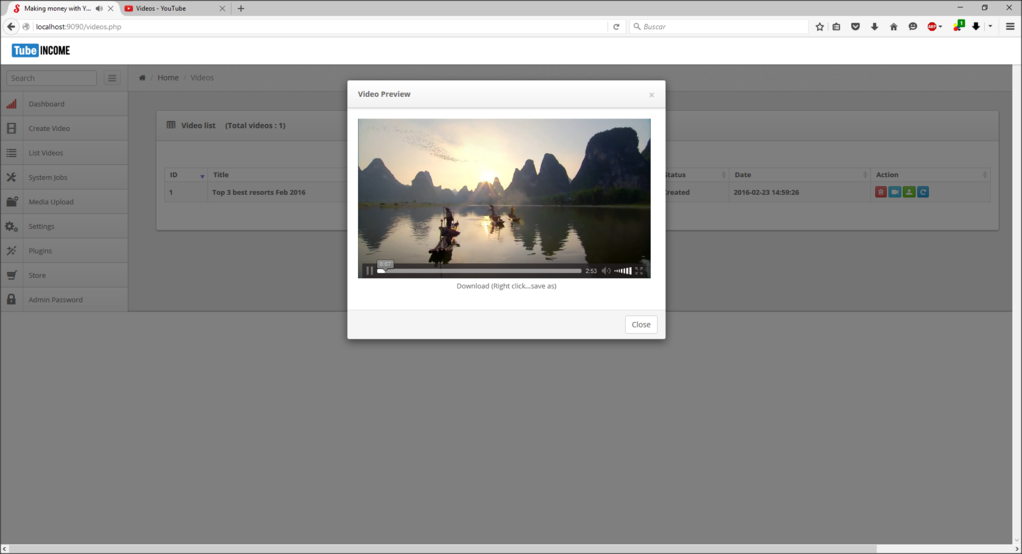This screenshot has height=554, width=1022.
Task: Click the Store shopping cart icon
Action: (x=11, y=275)
